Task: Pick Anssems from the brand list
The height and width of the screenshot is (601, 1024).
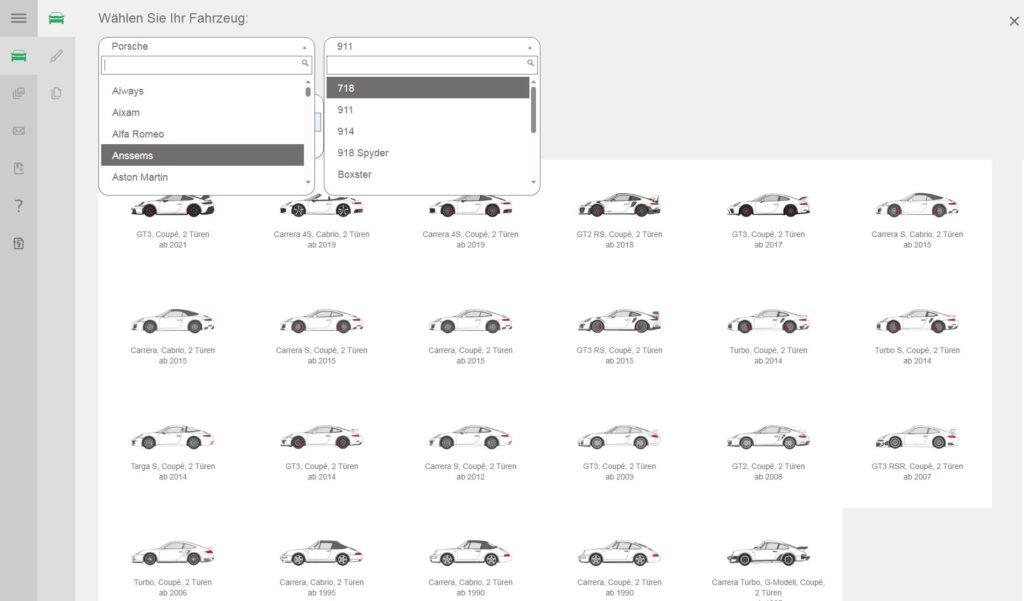Action: click(x=202, y=155)
